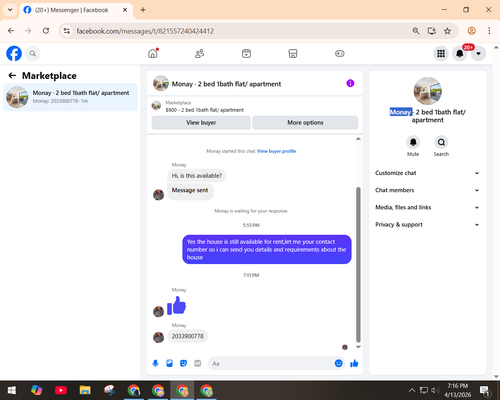The image size is (500, 400).
Task: Select the Monay 2 bed 1bath conversation
Action: (70, 97)
